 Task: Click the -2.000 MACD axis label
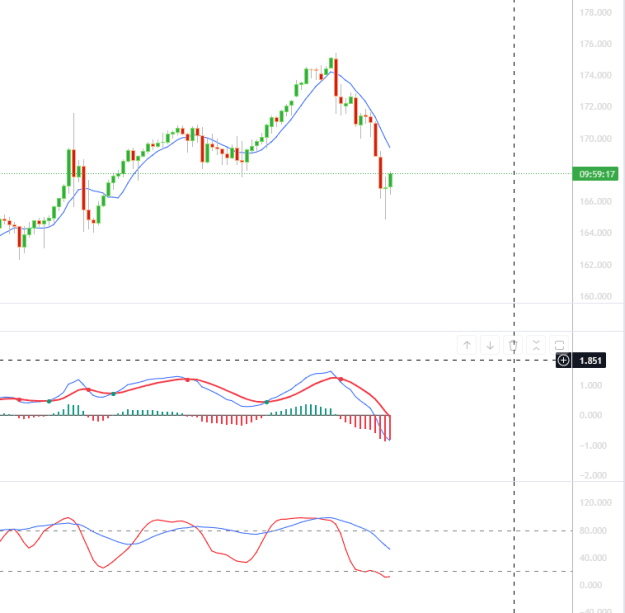pyautogui.click(x=593, y=475)
